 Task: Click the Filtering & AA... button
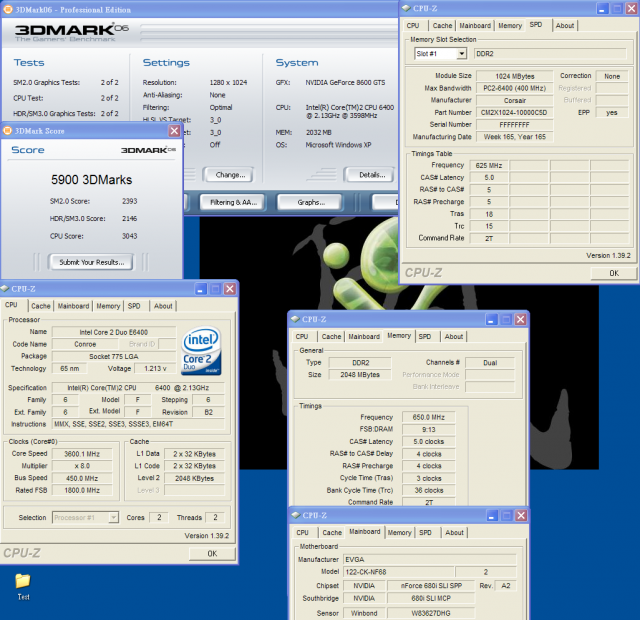233,202
